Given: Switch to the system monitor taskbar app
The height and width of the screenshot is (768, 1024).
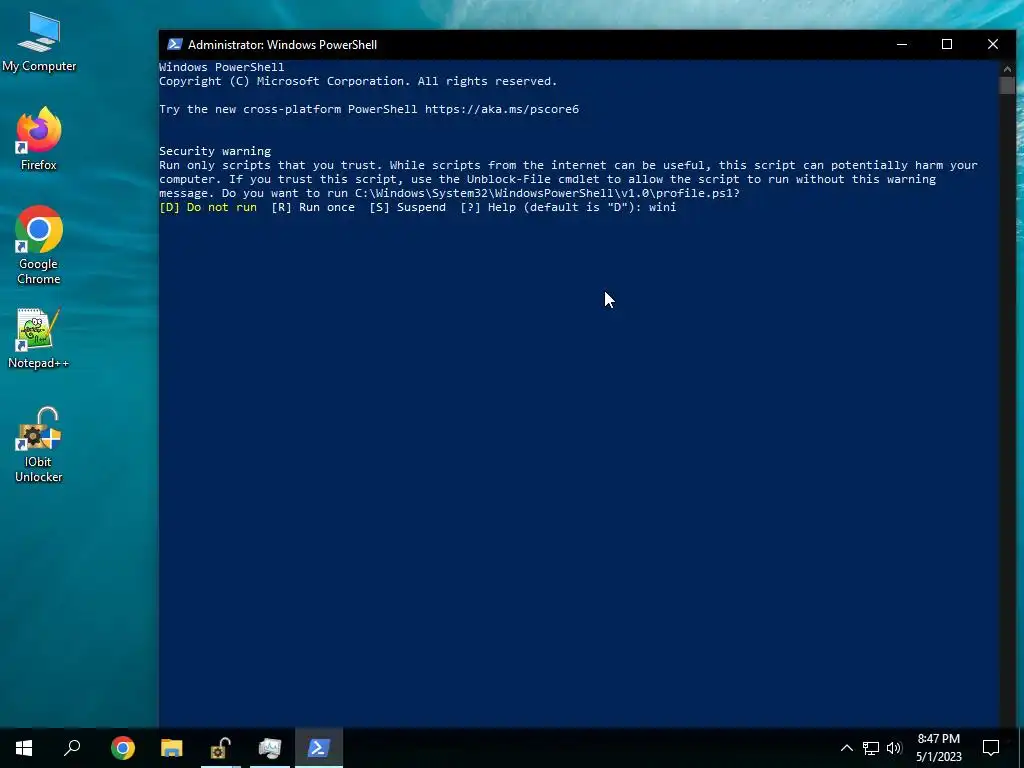Looking at the screenshot, I should coord(270,748).
